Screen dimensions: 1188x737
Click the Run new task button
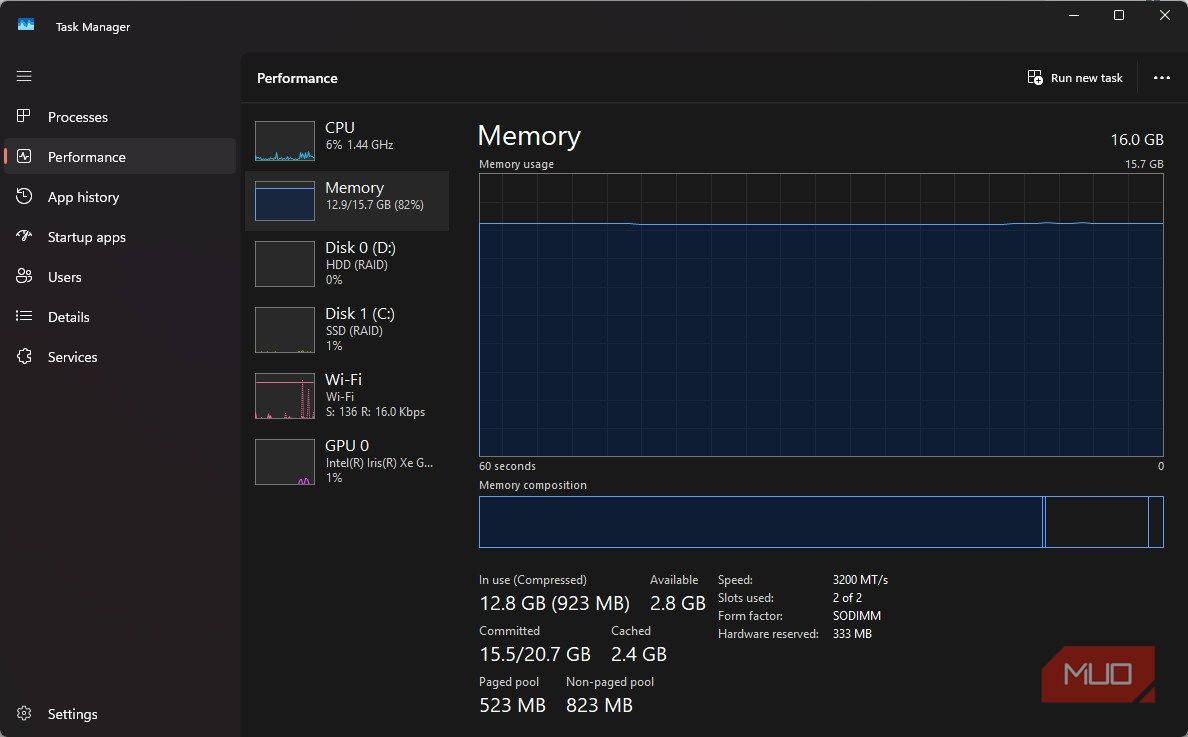[x=1075, y=77]
